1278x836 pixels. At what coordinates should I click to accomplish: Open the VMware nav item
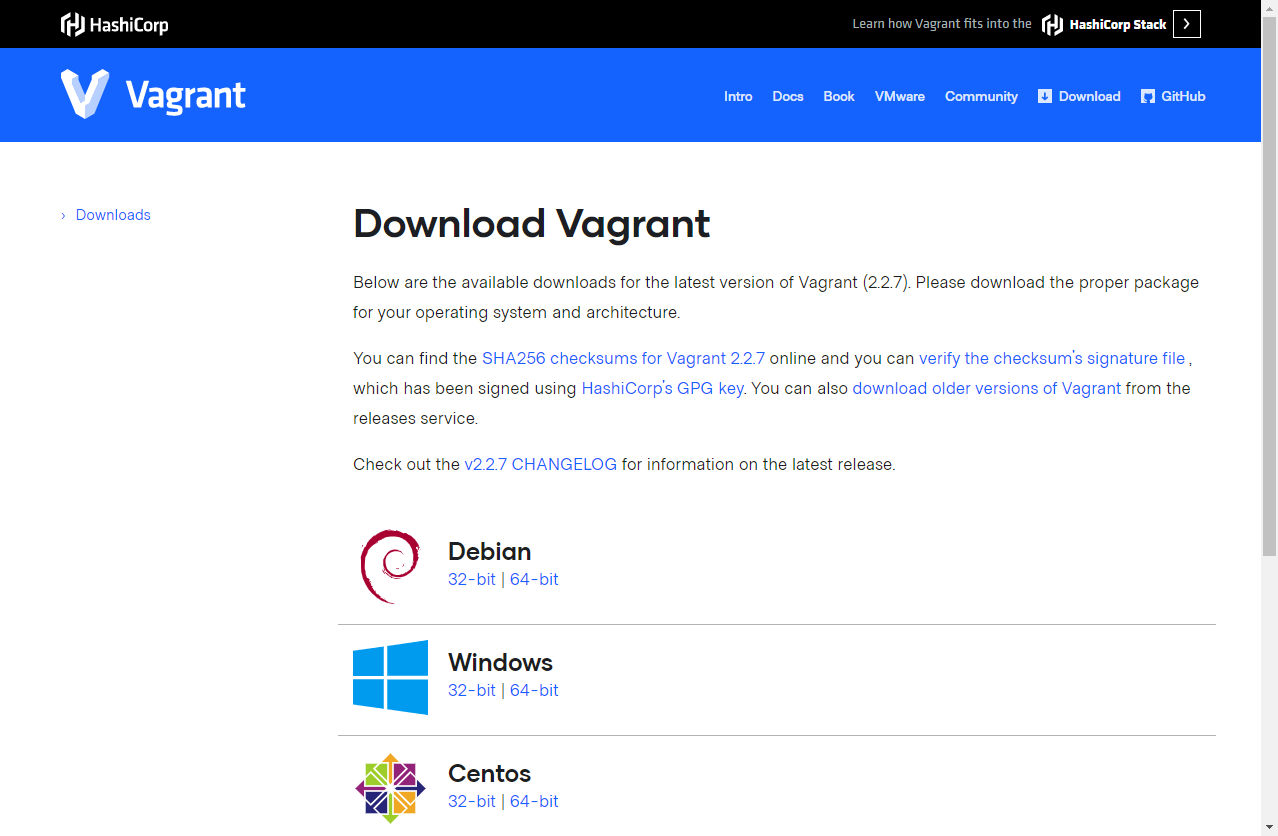[x=900, y=96]
